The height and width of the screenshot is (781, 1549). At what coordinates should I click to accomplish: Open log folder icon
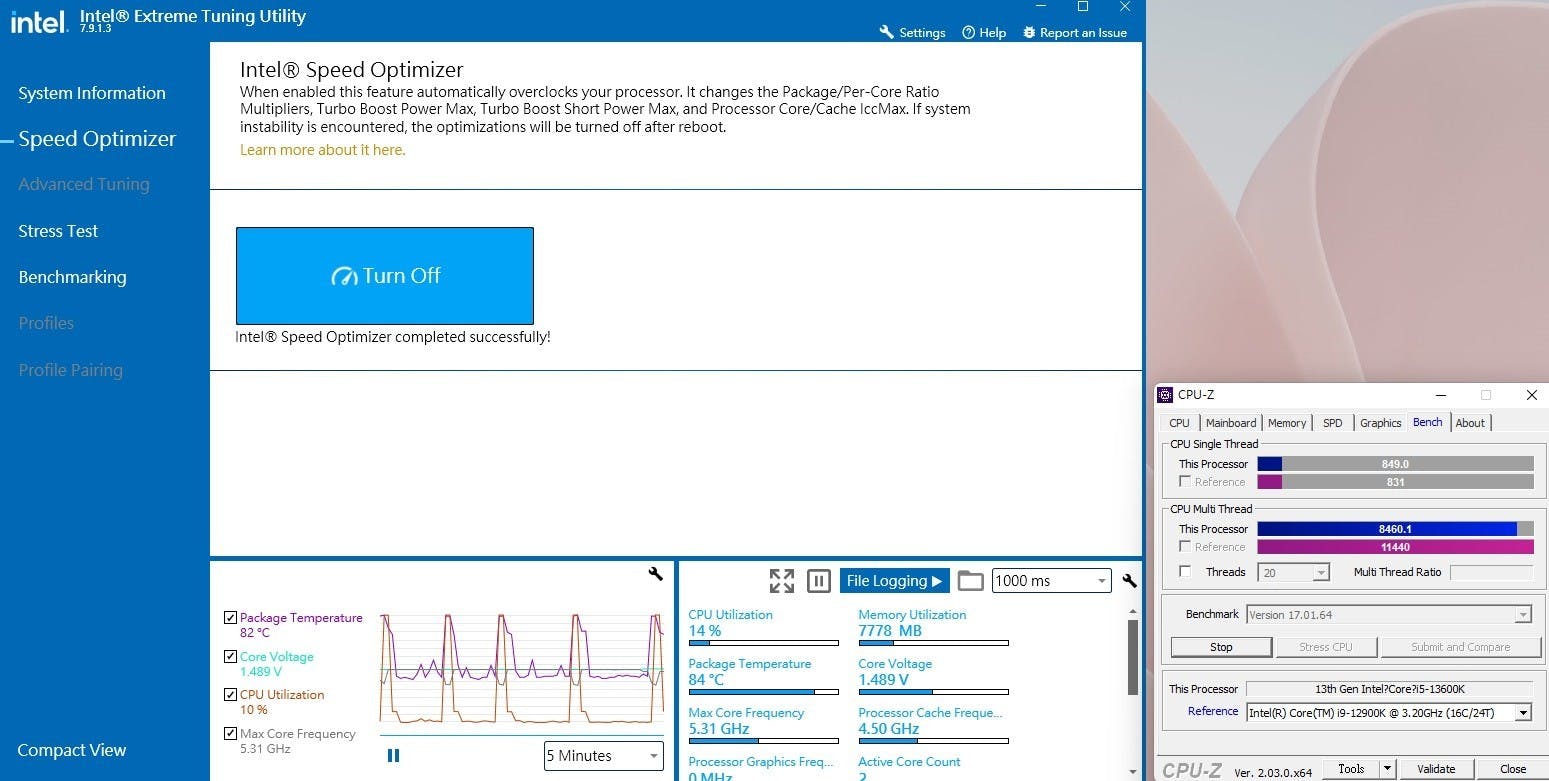pyautogui.click(x=970, y=581)
